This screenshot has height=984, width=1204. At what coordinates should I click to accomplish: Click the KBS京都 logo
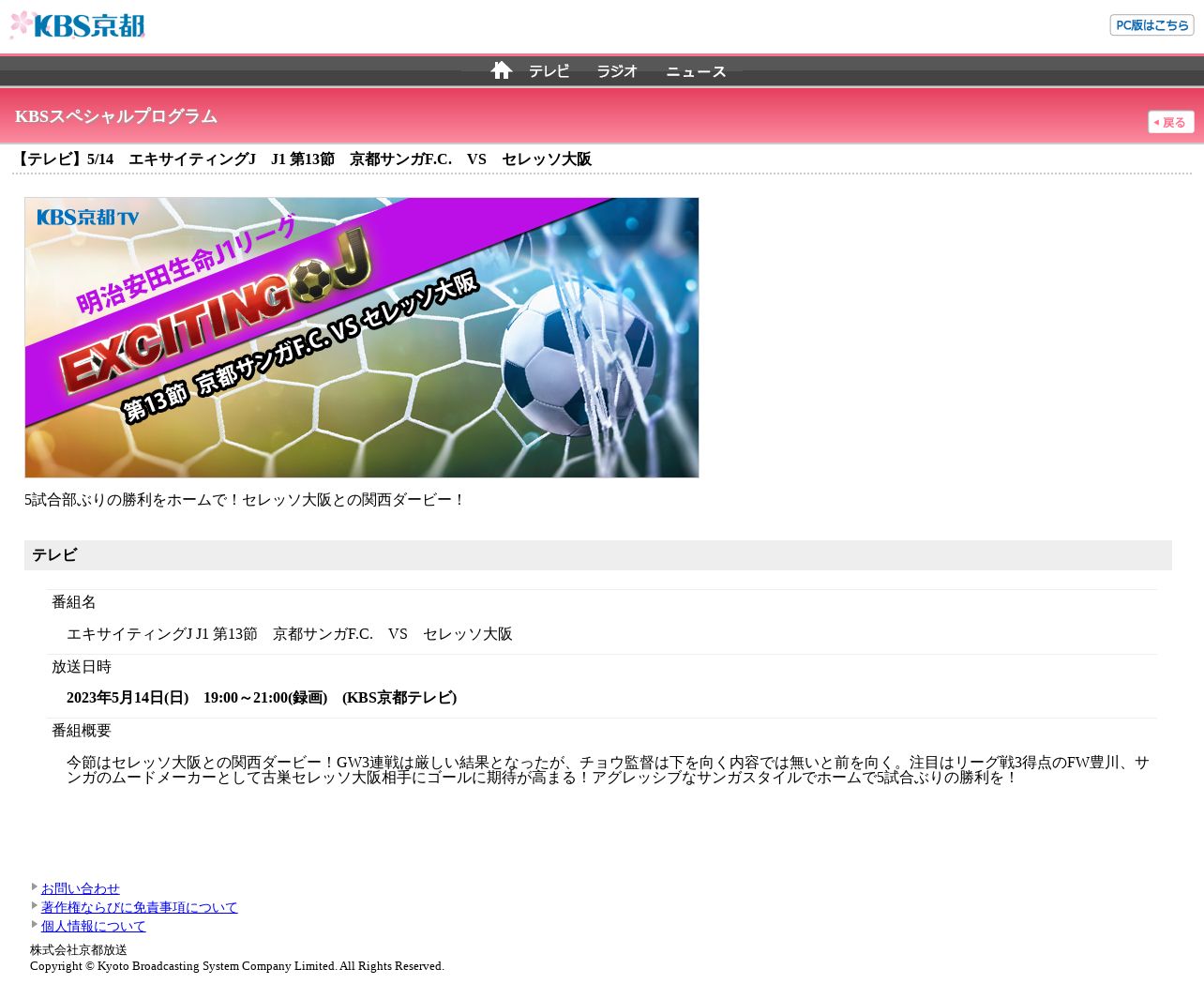click(77, 25)
